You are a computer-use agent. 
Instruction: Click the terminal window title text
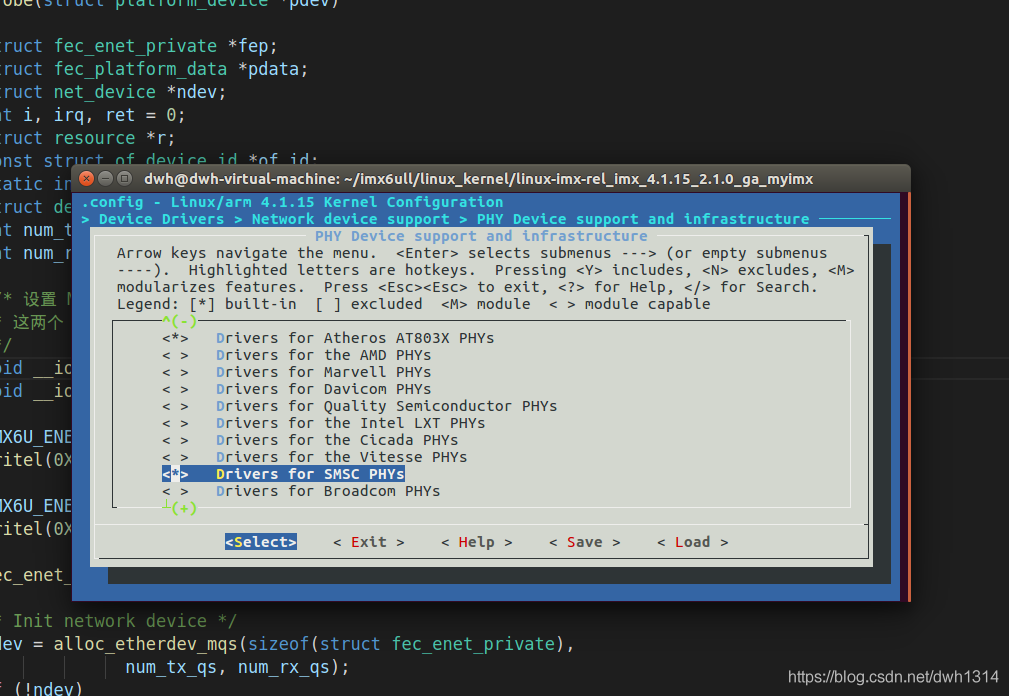pyautogui.click(x=479, y=179)
